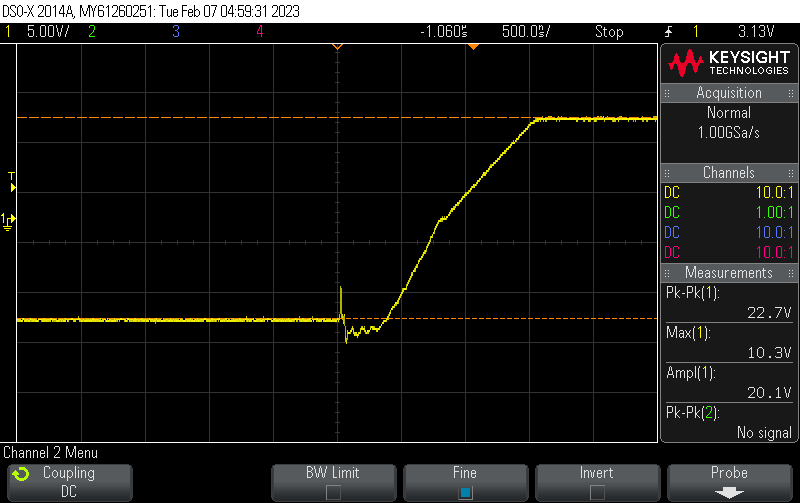Open the Coupling DC selection softkey
This screenshot has height=503, width=800.
(x=68, y=481)
